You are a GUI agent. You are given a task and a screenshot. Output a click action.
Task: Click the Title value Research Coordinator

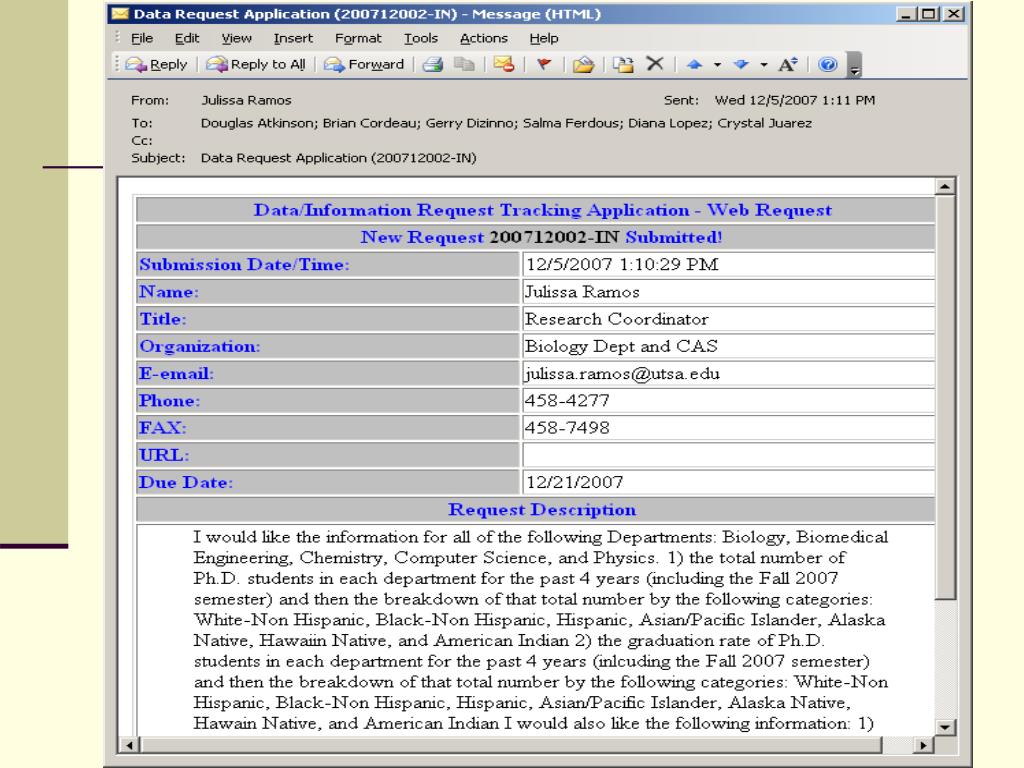pos(616,319)
